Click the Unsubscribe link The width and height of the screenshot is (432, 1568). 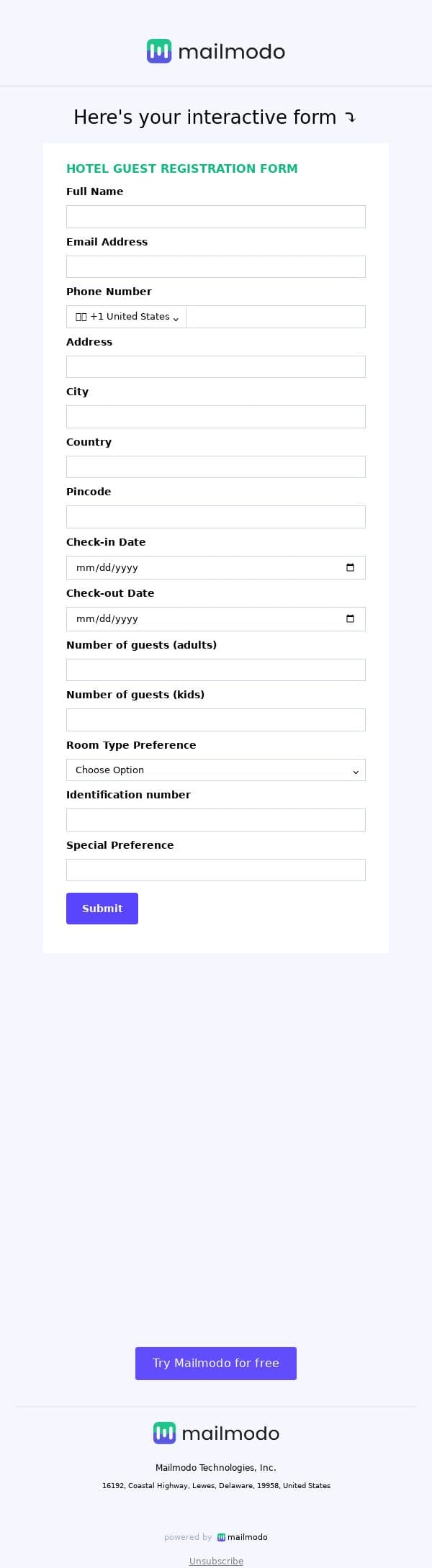tap(216, 1561)
